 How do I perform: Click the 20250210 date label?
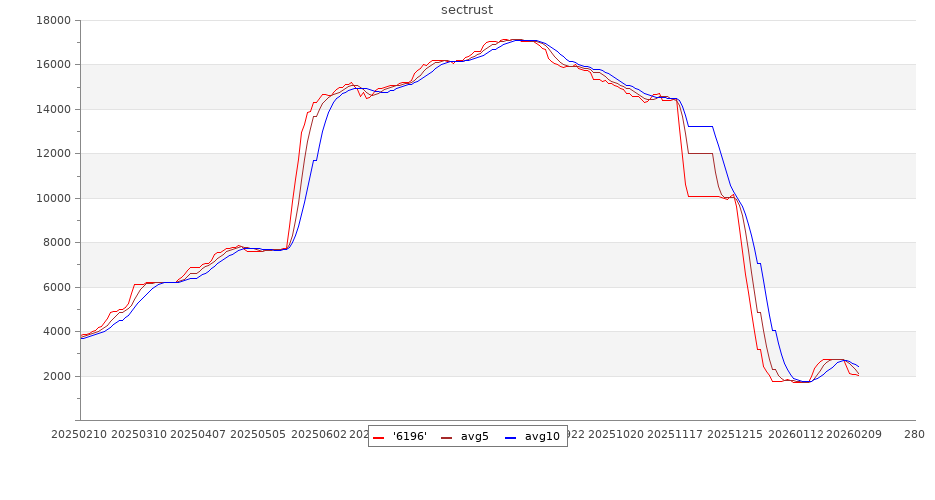tap(80, 435)
